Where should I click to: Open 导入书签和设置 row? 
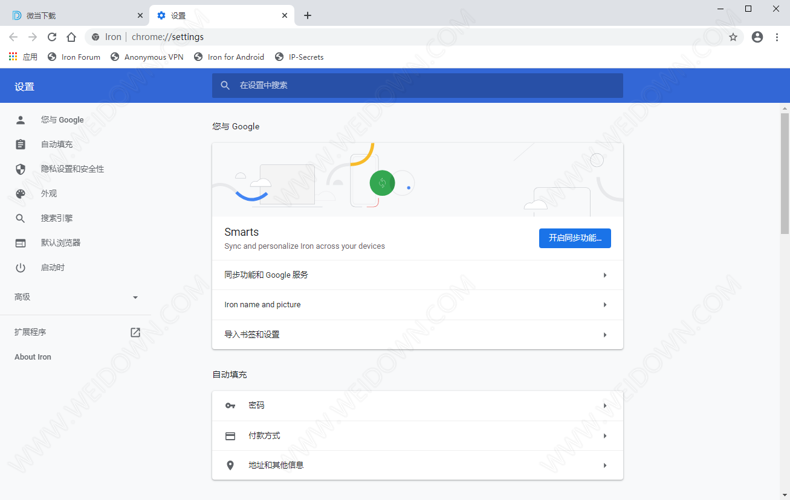[417, 335]
